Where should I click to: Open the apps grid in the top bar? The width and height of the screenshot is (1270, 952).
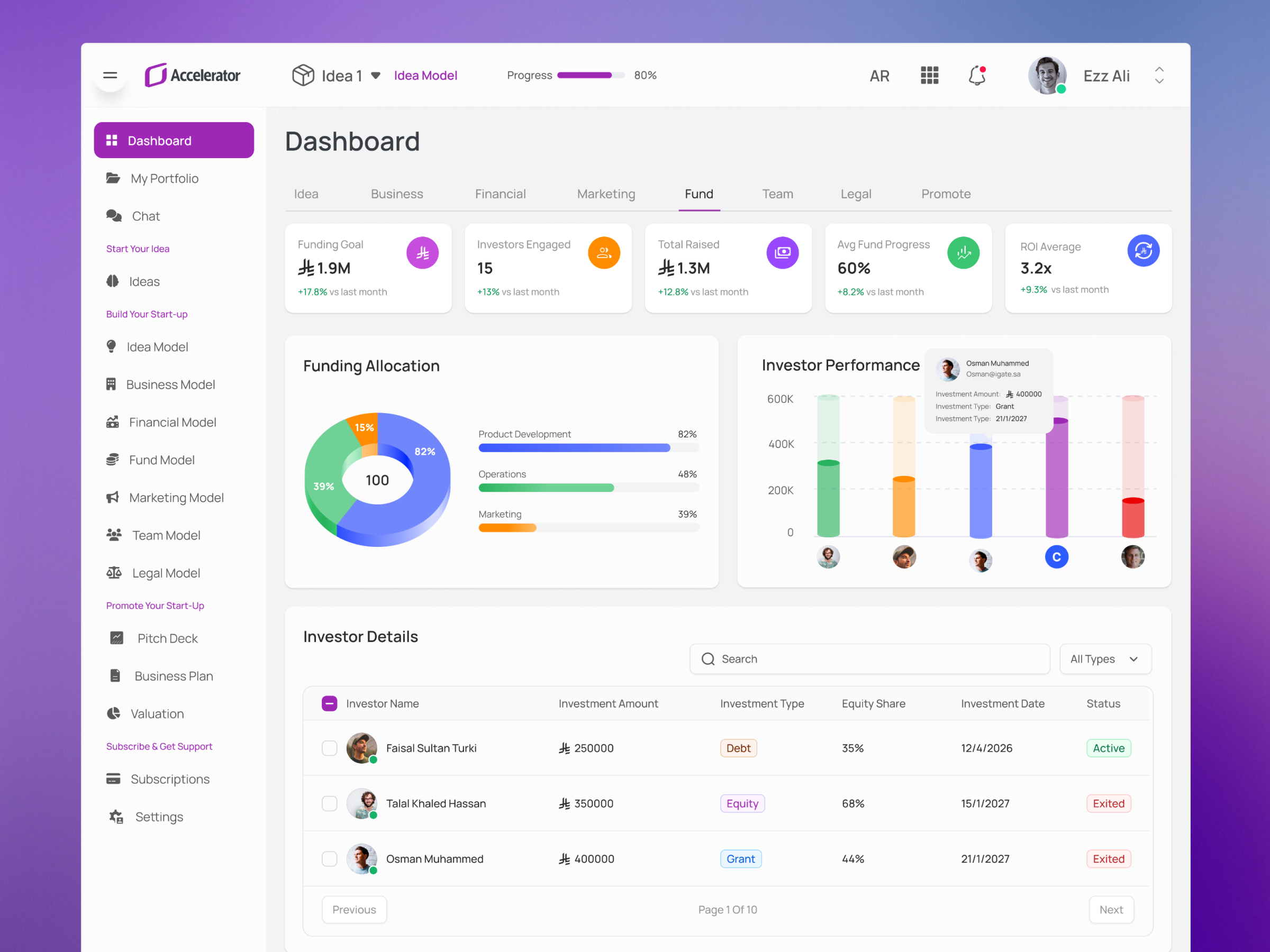point(929,75)
